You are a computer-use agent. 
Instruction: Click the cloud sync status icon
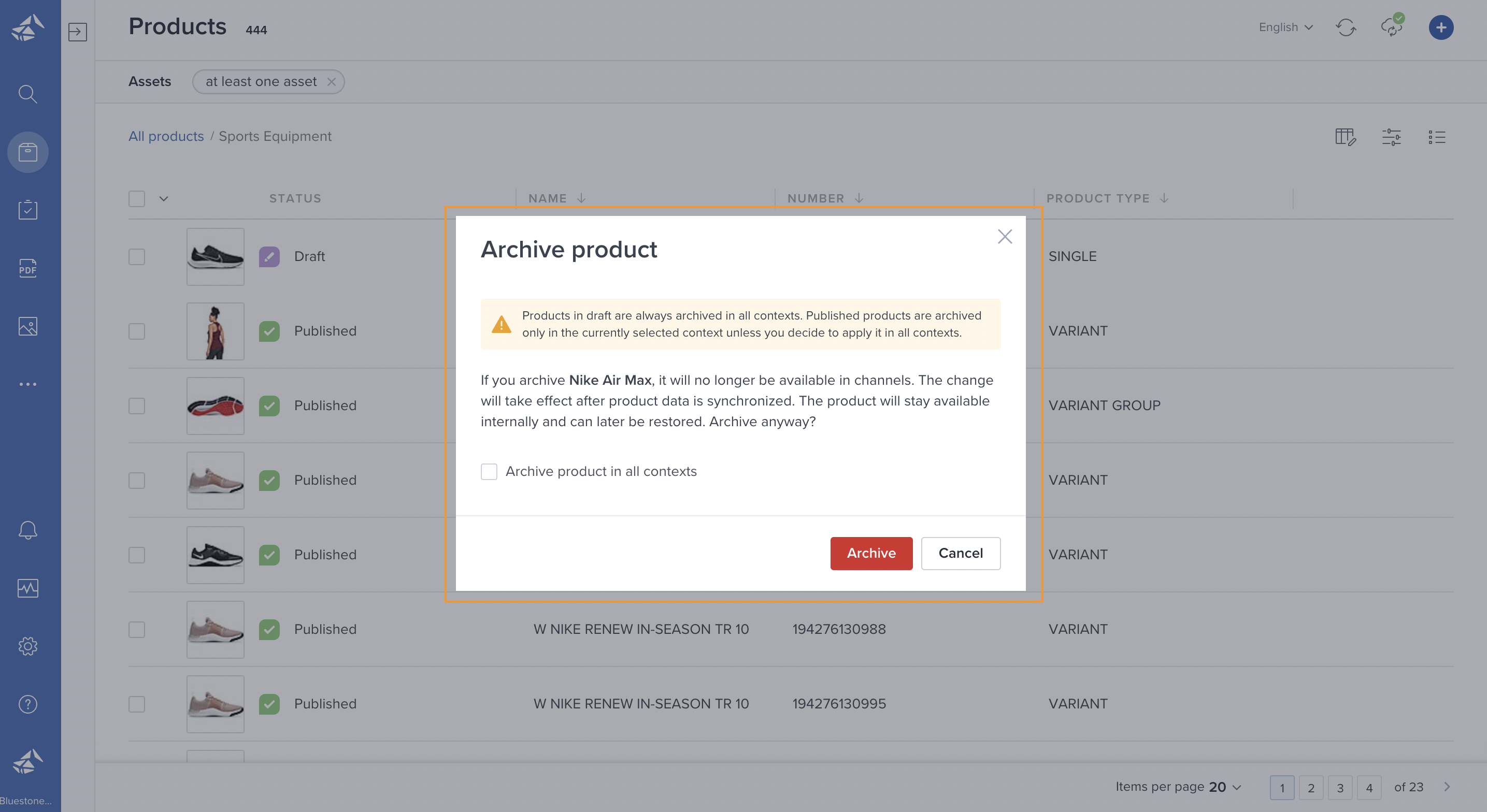(x=1392, y=26)
